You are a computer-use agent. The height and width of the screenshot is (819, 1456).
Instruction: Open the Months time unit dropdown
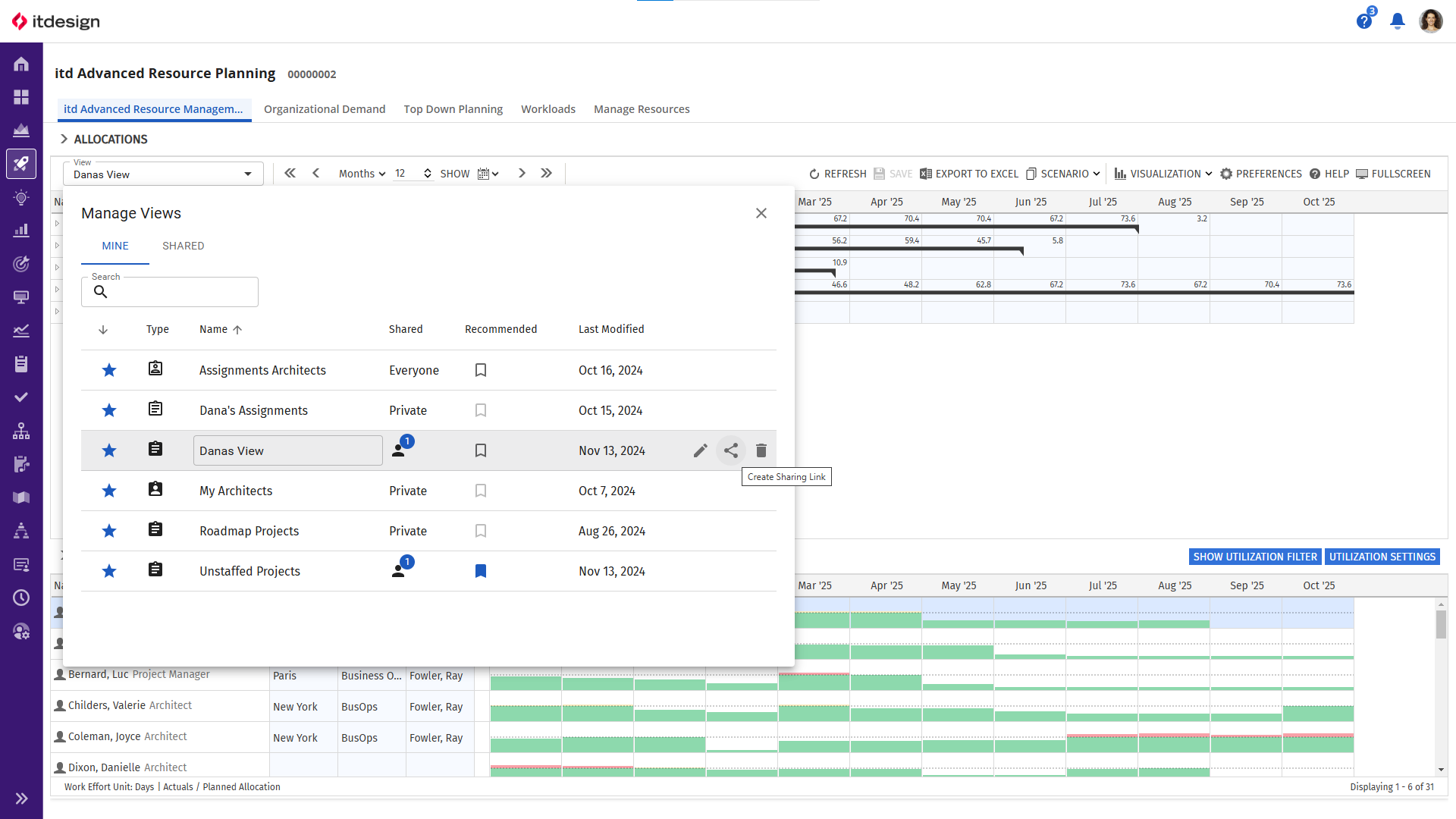[x=362, y=174]
